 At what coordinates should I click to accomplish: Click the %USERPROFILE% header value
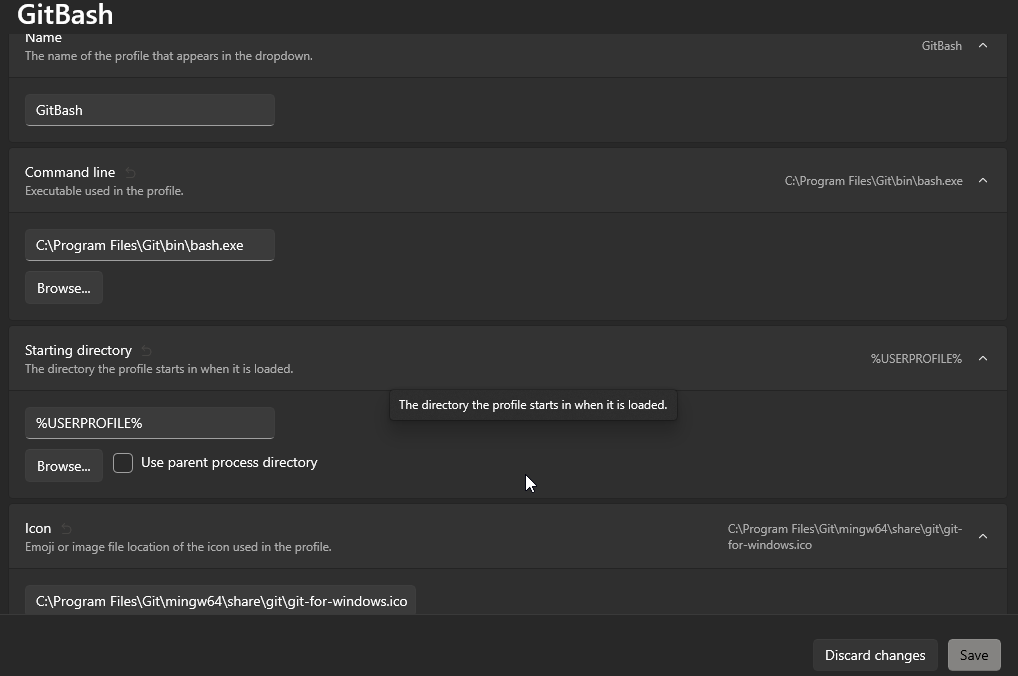[915, 358]
